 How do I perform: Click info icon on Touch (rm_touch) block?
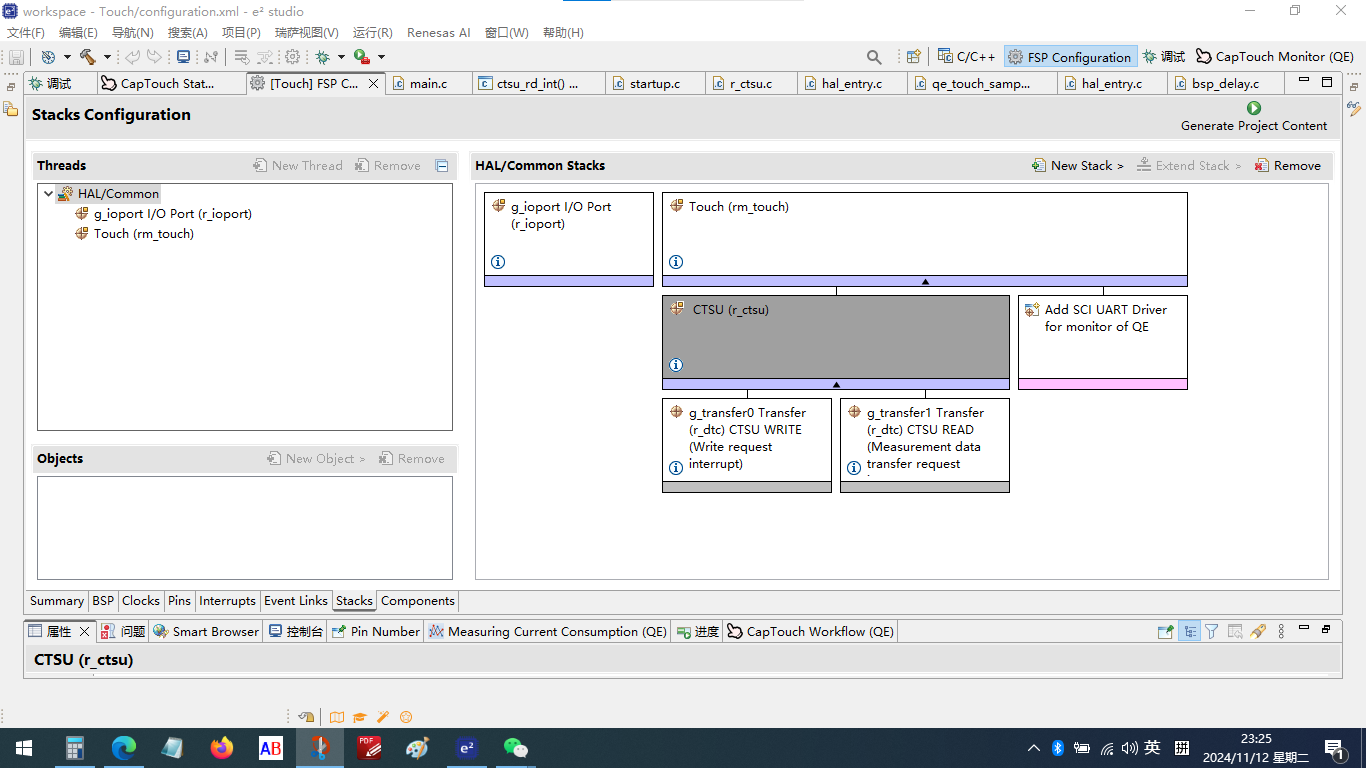(676, 262)
